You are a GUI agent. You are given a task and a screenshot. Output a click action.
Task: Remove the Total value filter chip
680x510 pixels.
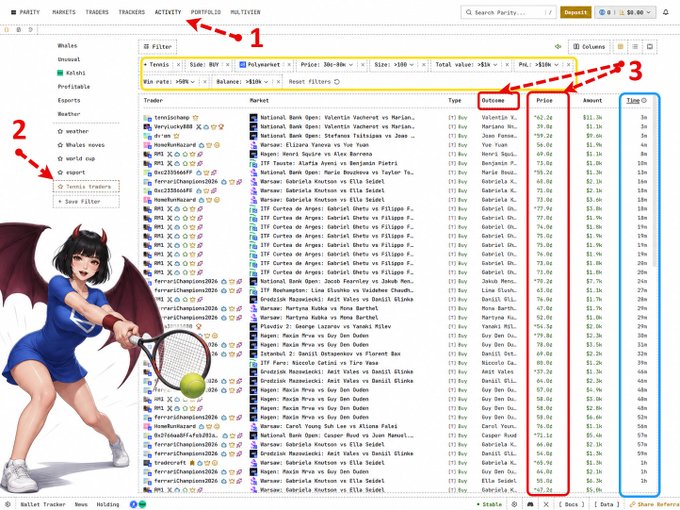[x=507, y=64]
